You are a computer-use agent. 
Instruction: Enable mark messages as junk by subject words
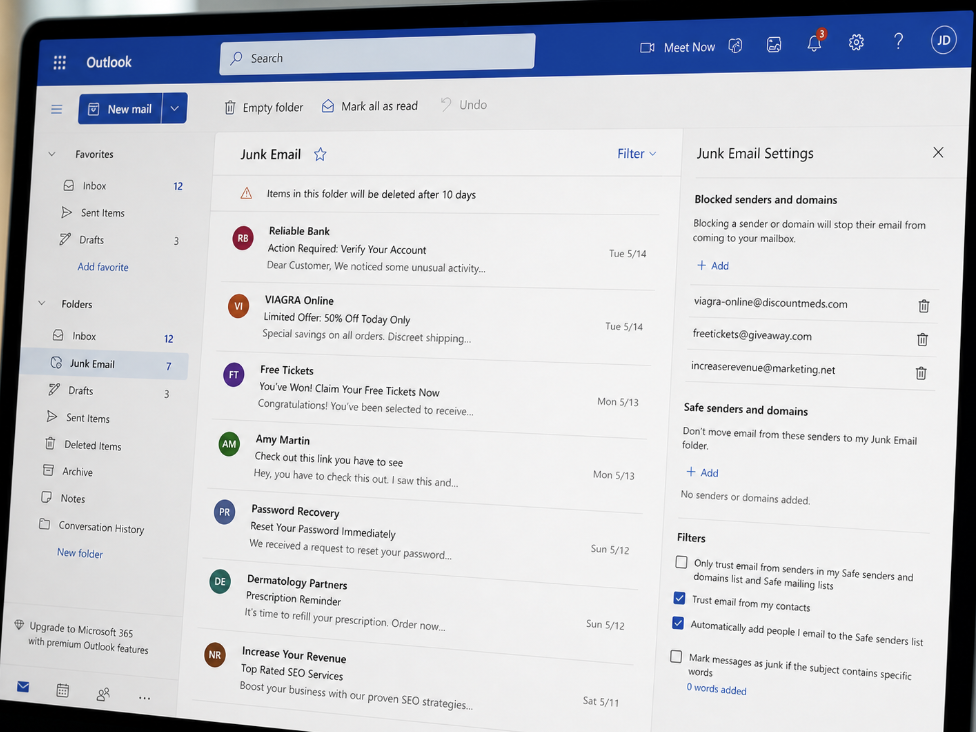[676, 656]
